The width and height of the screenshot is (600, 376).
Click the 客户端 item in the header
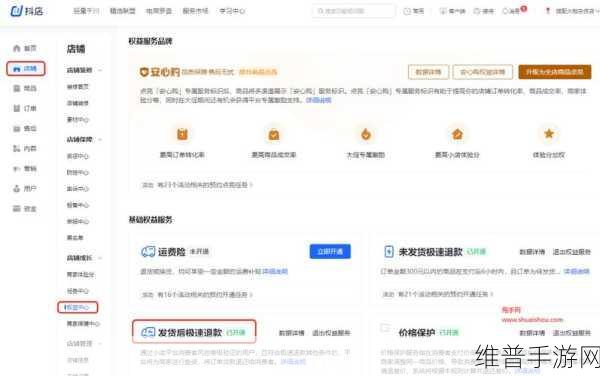point(452,11)
